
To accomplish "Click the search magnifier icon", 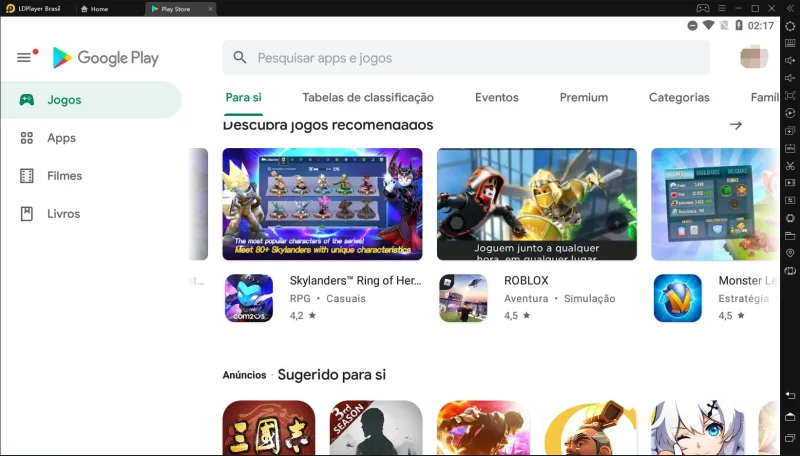I will pyautogui.click(x=240, y=58).
